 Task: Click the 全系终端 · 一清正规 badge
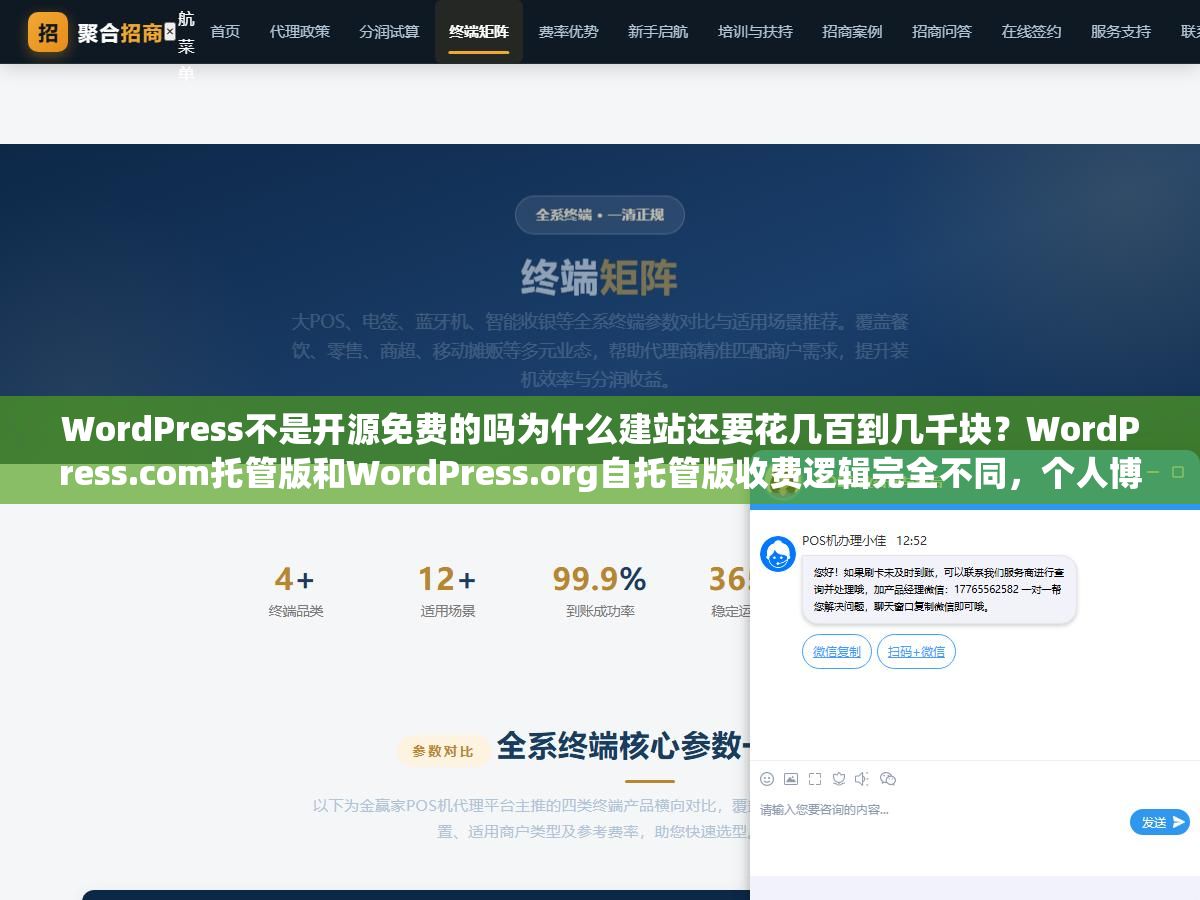coord(600,215)
